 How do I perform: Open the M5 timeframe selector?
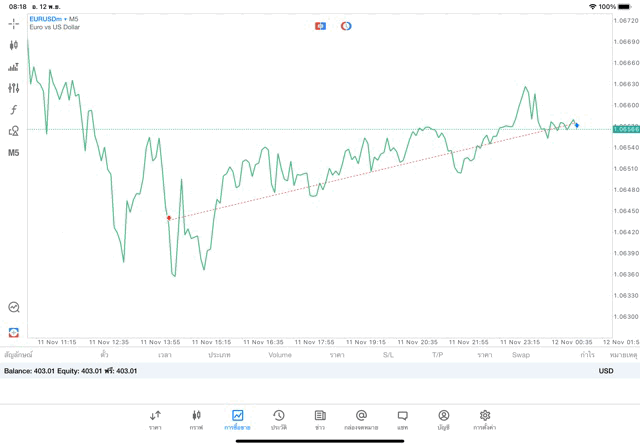pos(14,153)
